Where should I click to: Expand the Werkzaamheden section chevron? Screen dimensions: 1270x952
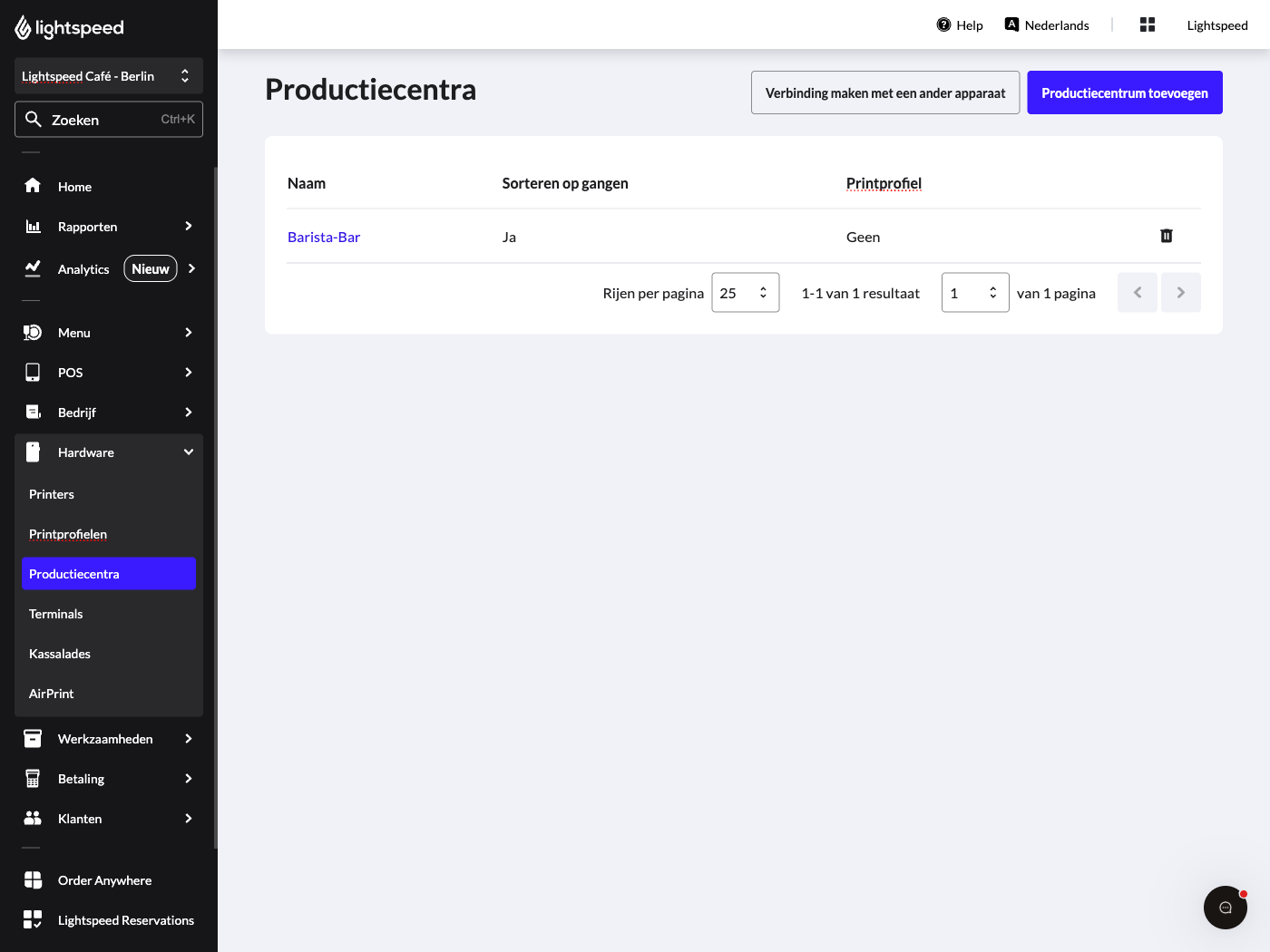click(x=189, y=739)
